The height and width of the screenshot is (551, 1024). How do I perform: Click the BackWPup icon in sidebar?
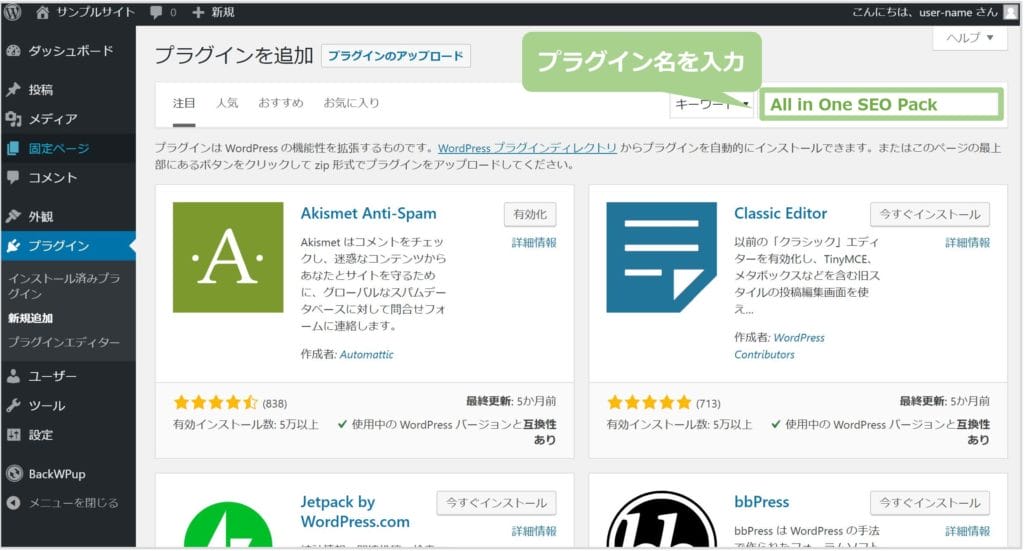14,474
